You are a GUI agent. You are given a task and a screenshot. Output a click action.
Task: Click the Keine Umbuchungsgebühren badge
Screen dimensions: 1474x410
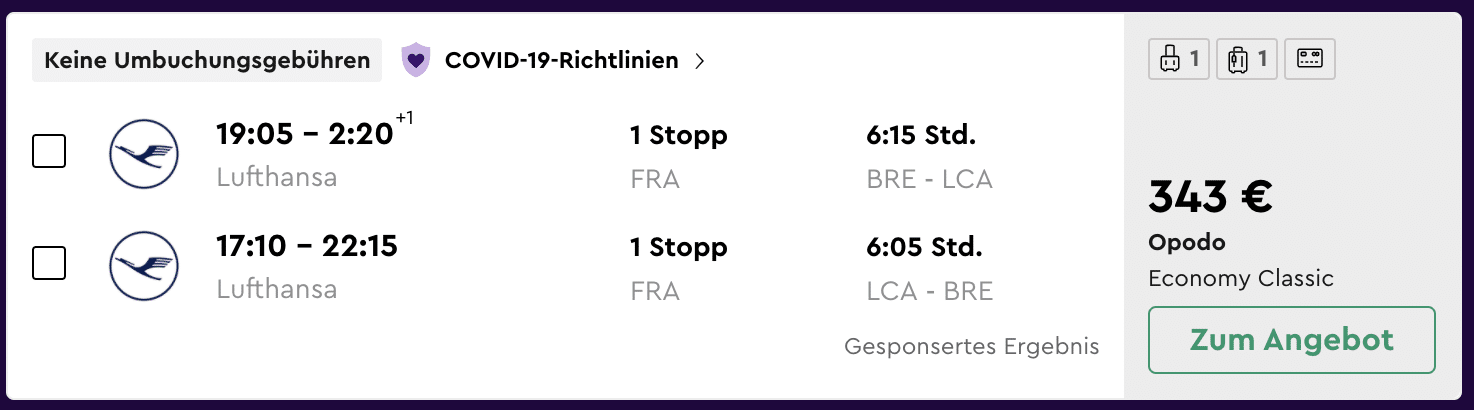pyautogui.click(x=207, y=60)
